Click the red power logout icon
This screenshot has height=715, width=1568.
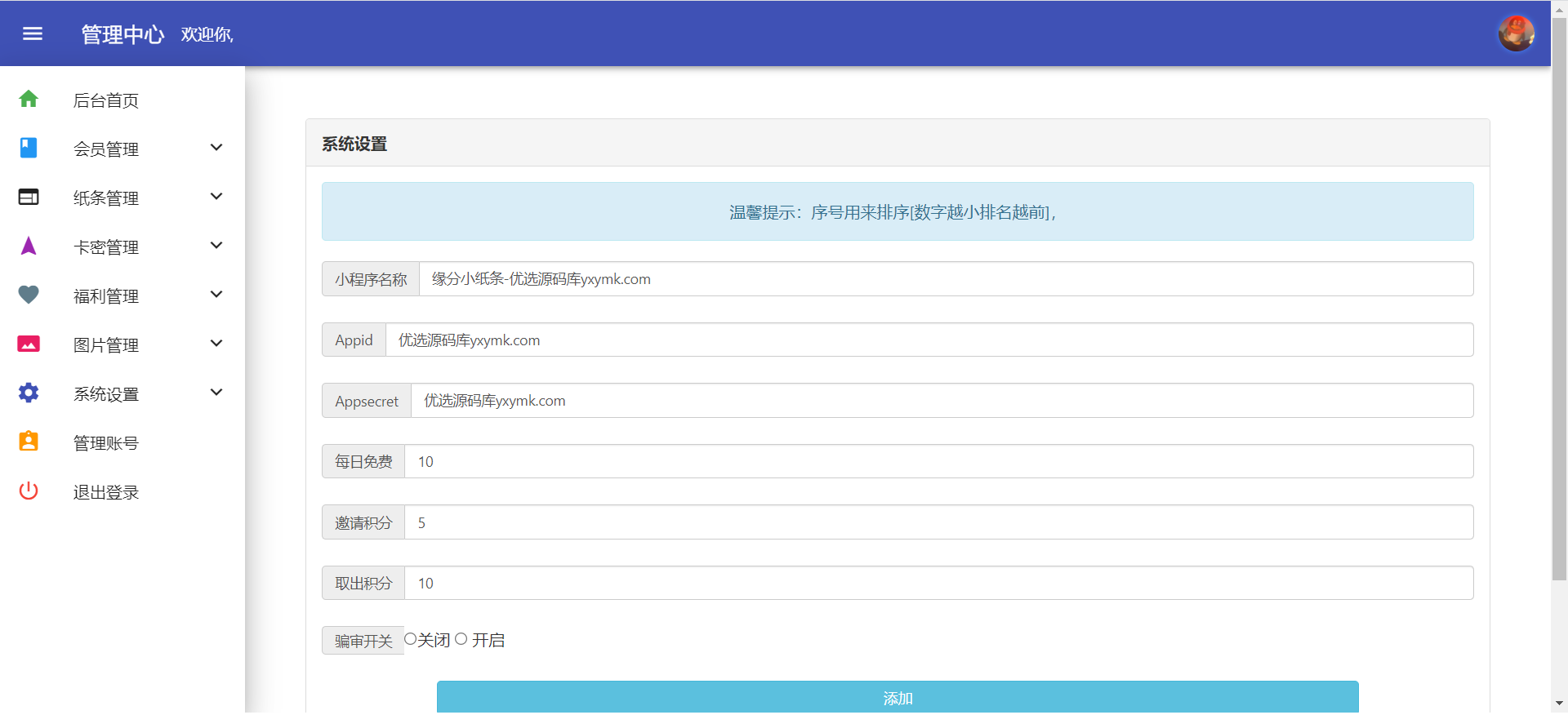pos(29,491)
